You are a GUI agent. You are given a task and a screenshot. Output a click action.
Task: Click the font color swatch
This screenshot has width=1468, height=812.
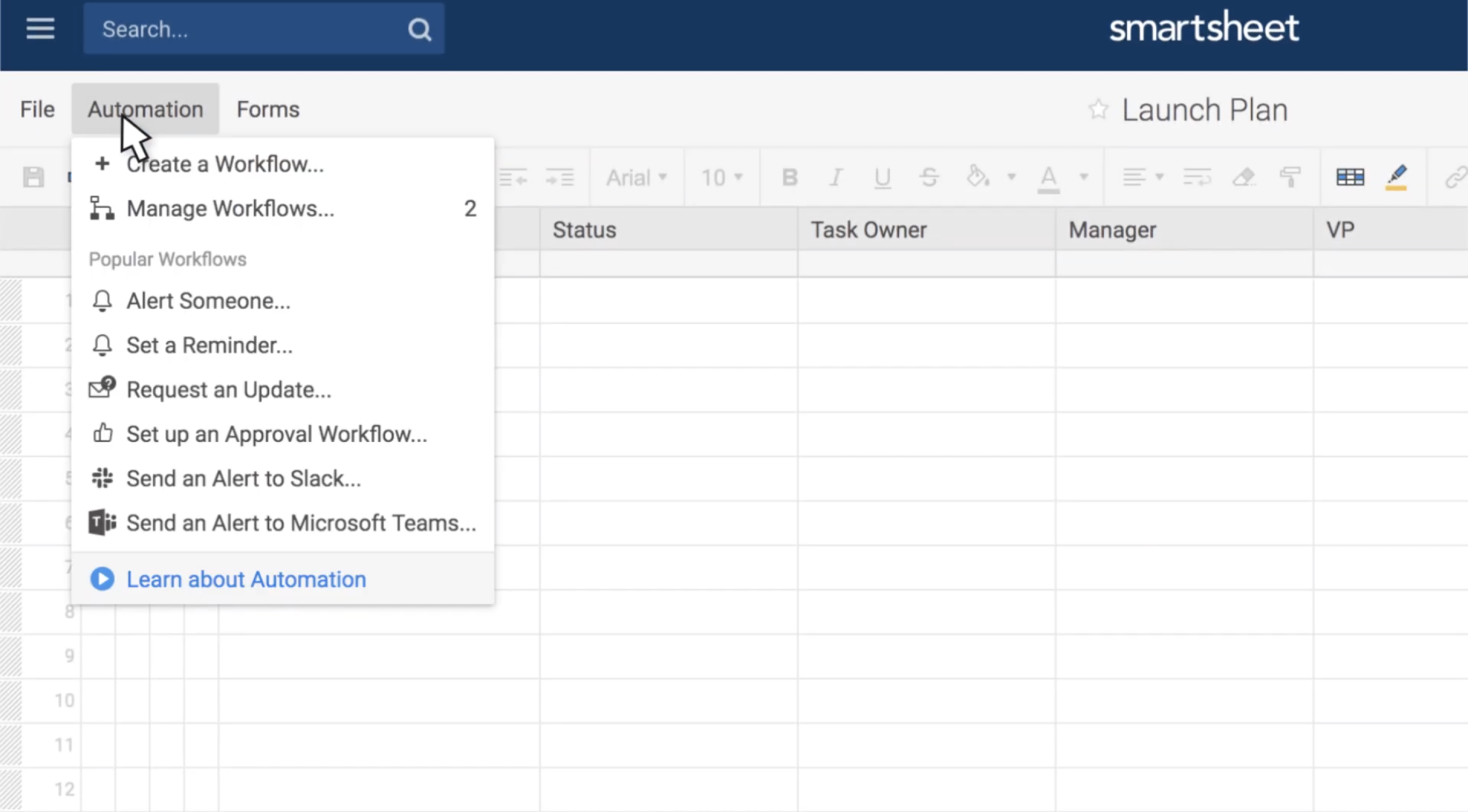[x=1048, y=177]
